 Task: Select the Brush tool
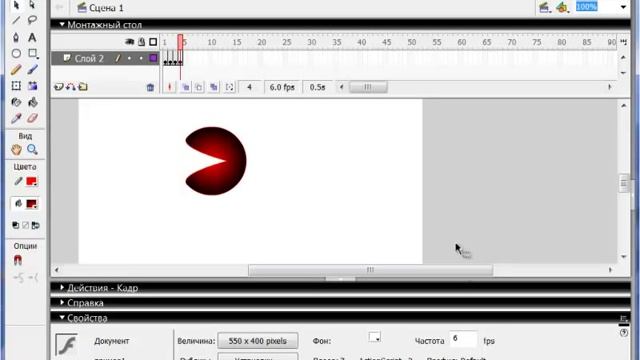[x=33, y=70]
